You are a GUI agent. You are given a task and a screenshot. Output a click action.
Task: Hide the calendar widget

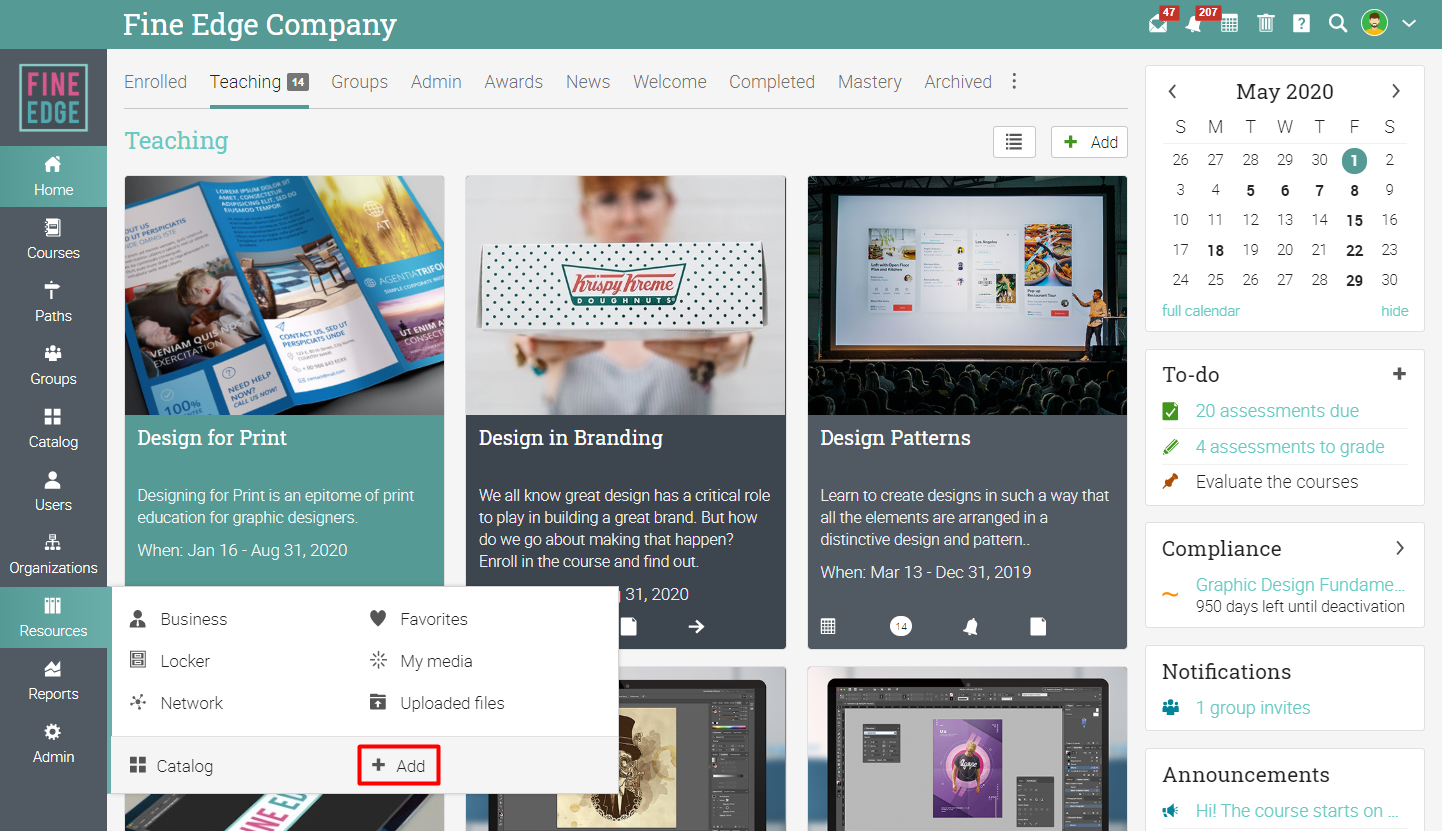point(1394,311)
